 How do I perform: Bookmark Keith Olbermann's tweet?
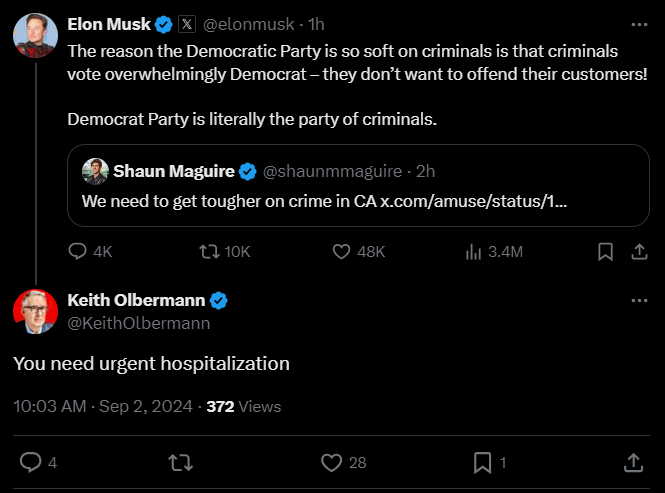(482, 462)
